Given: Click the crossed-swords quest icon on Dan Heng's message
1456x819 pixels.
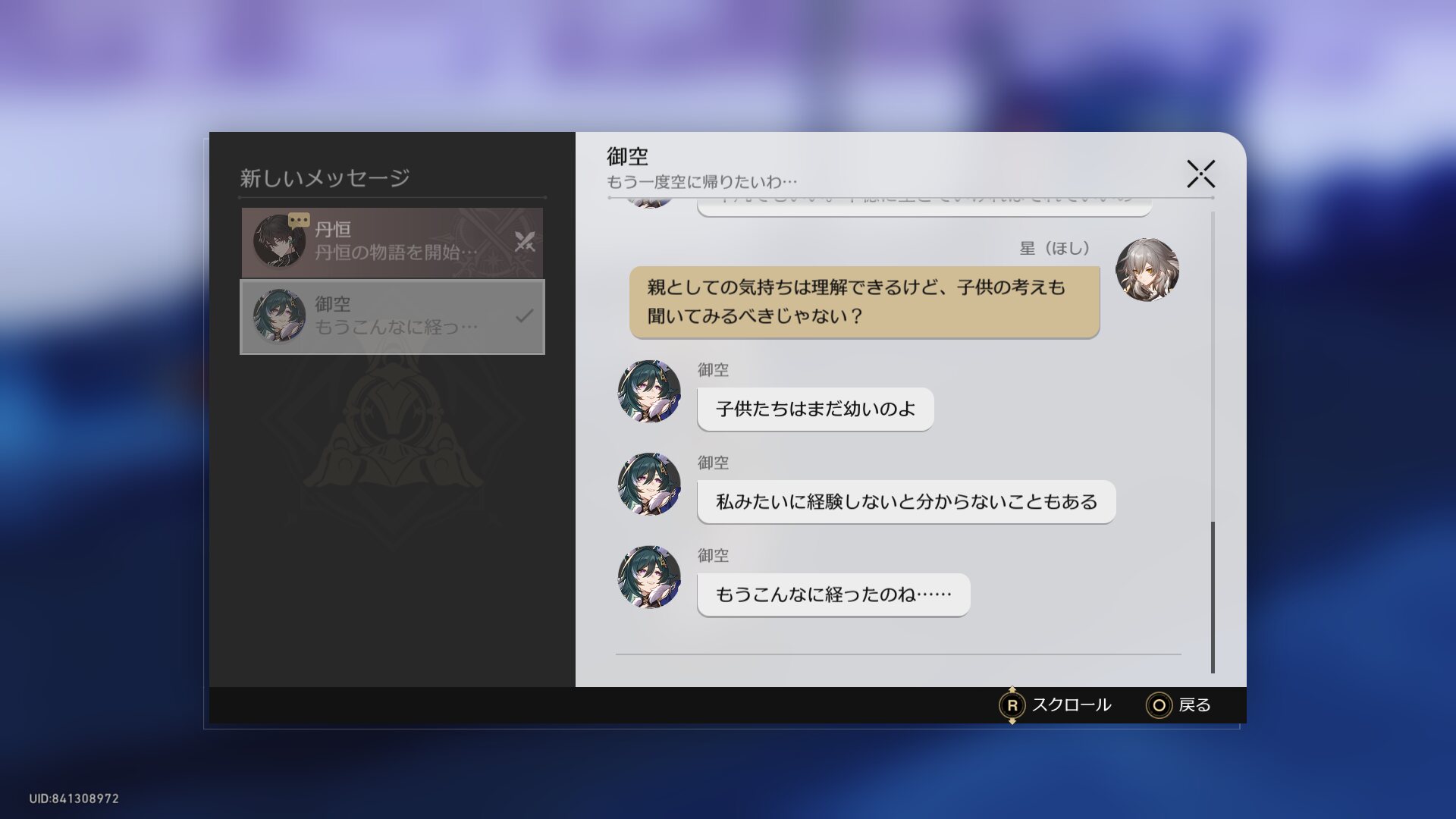Looking at the screenshot, I should 525,242.
